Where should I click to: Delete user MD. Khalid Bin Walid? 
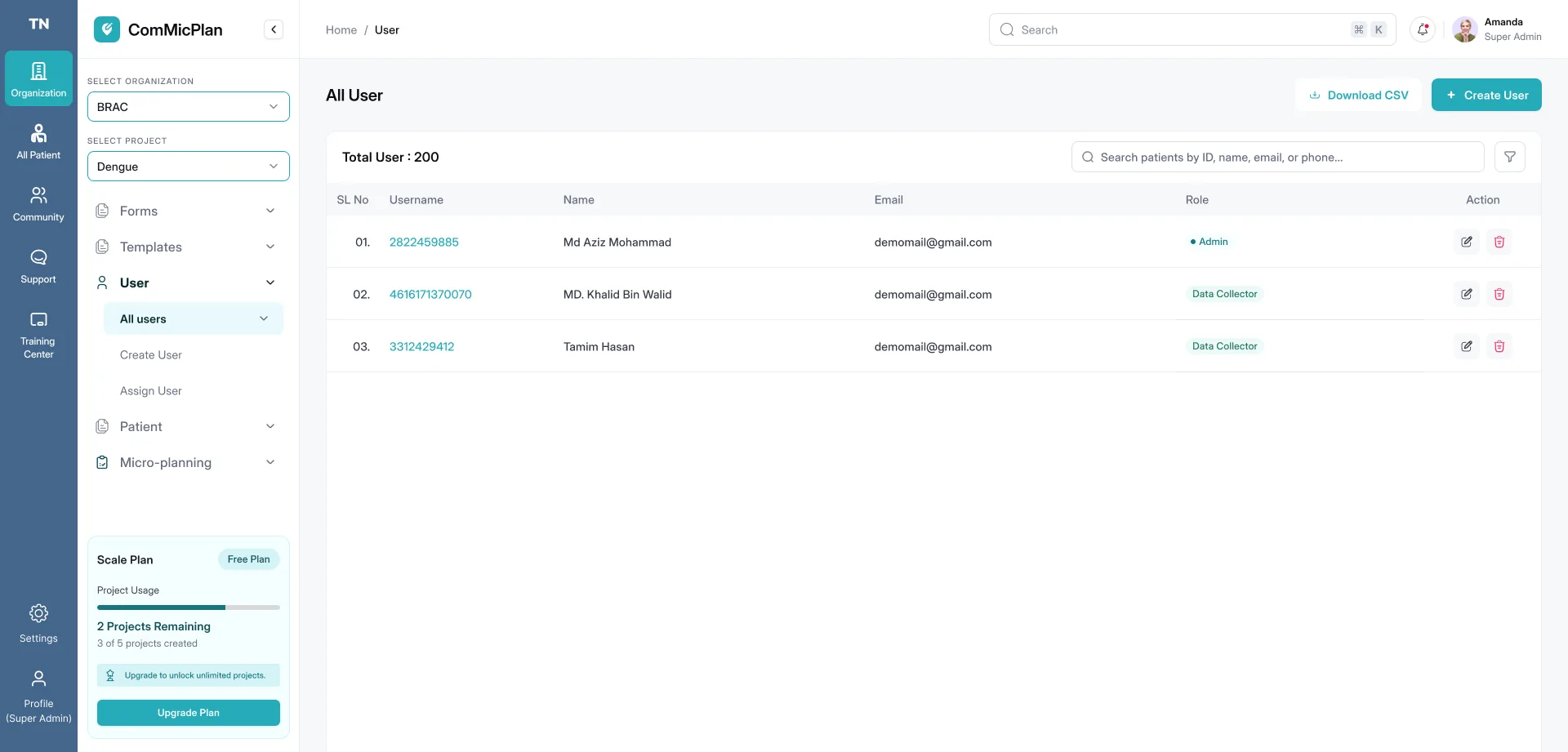point(1499,294)
